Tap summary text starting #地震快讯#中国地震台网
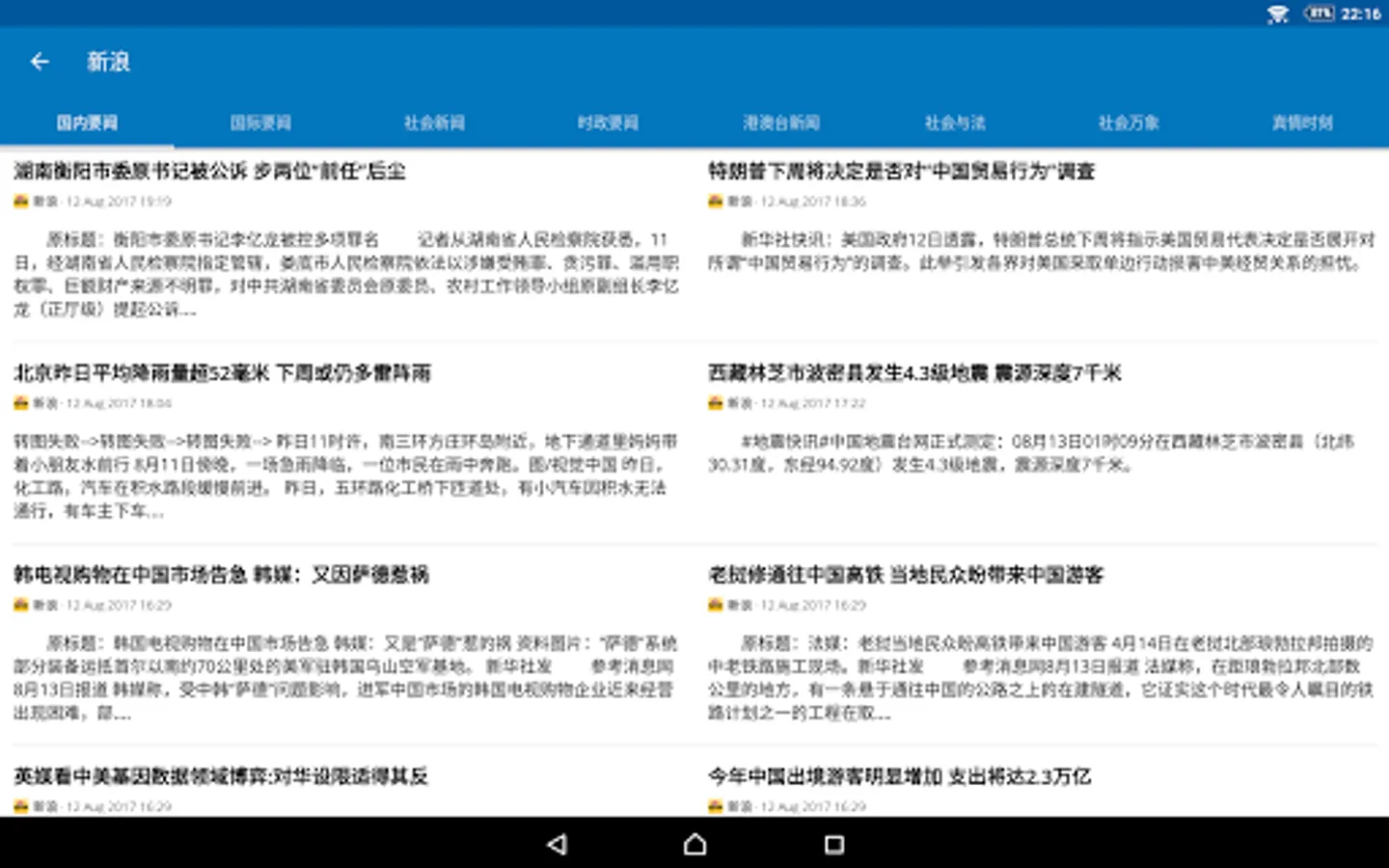This screenshot has height=868, width=1389. (x=1032, y=452)
